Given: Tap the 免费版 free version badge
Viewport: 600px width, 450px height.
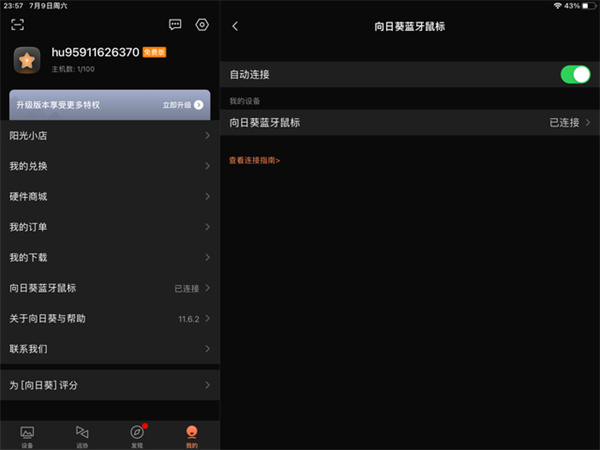Looking at the screenshot, I should 153,51.
